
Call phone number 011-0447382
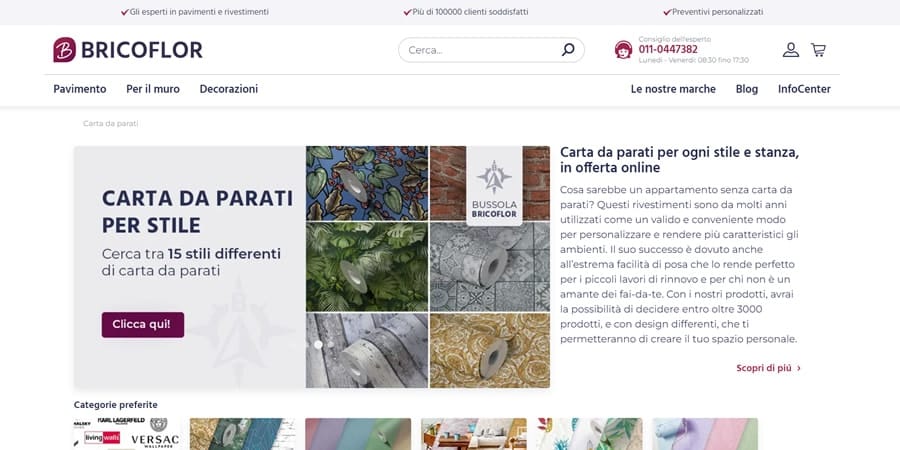(668, 49)
